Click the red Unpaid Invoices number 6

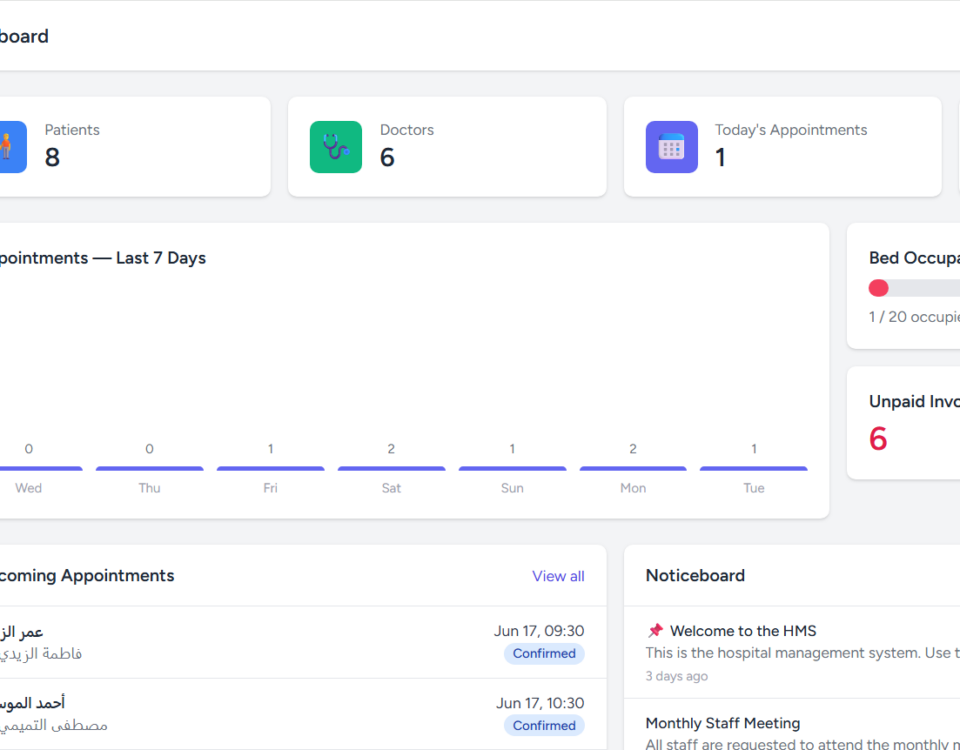pos(878,439)
